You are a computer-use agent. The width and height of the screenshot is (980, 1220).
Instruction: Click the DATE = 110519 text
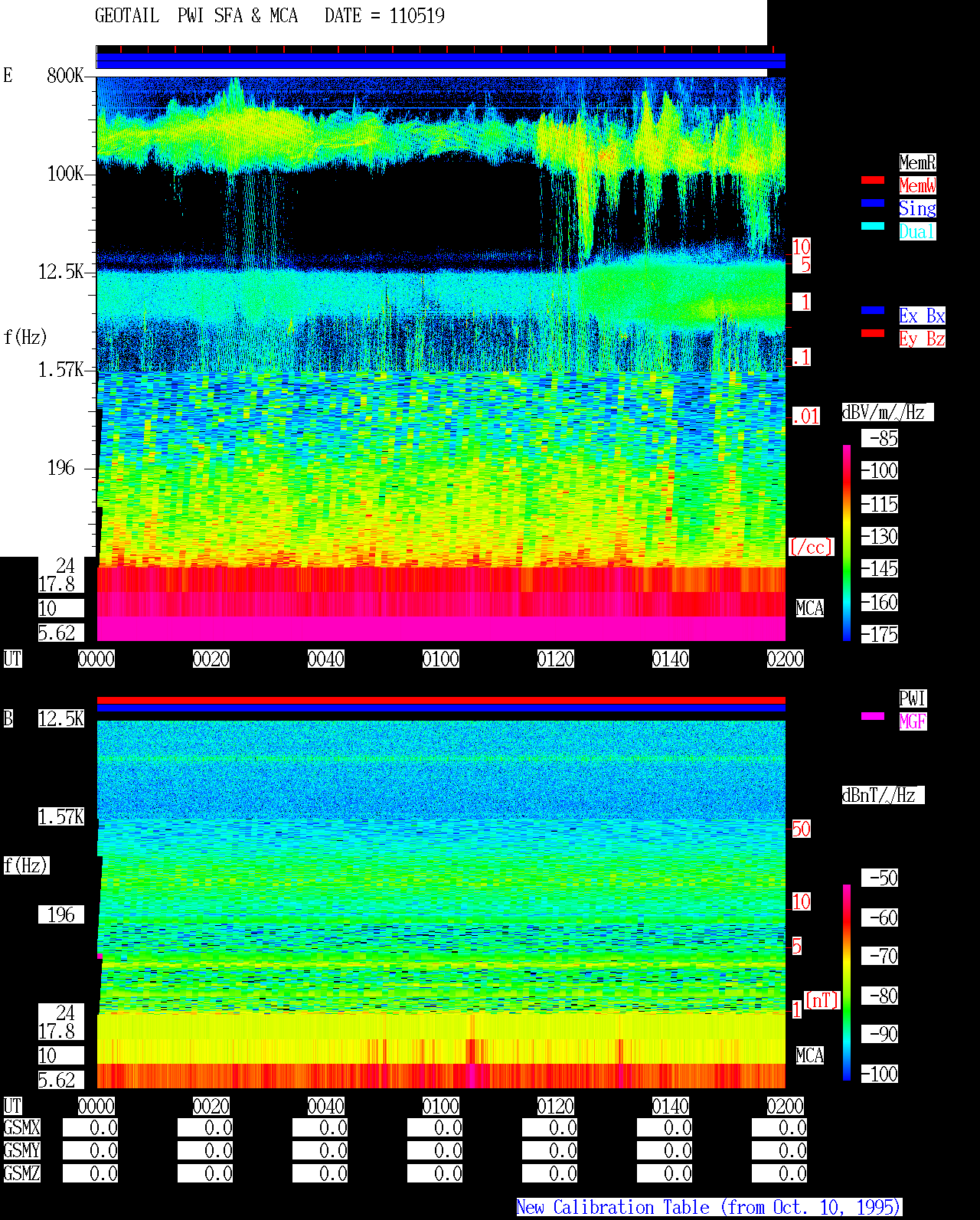pos(384,16)
